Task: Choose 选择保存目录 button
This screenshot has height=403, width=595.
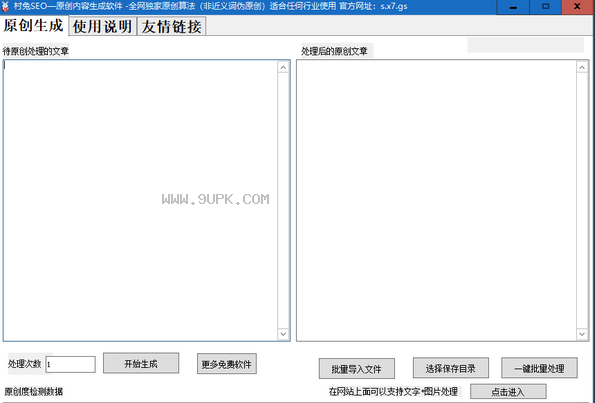Action: point(451,368)
